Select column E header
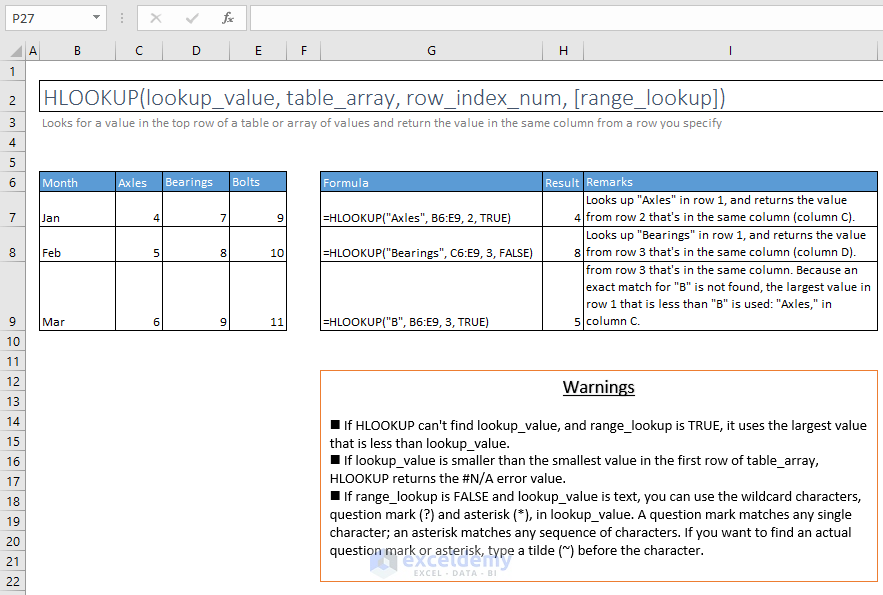Image resolution: width=883 pixels, height=595 pixels. [258, 51]
